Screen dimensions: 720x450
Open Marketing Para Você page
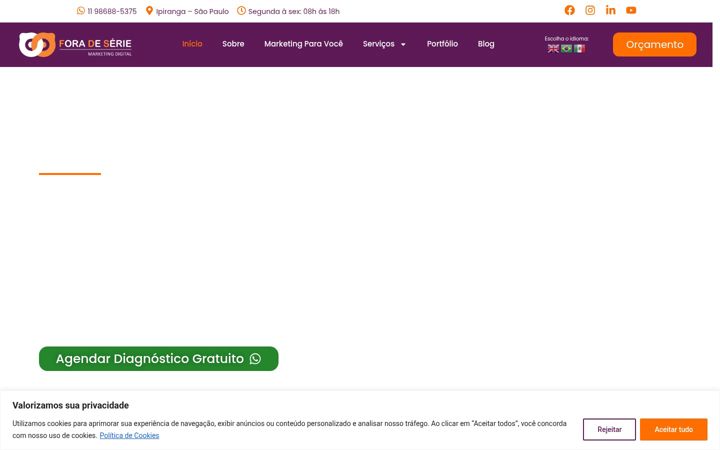[x=304, y=44]
